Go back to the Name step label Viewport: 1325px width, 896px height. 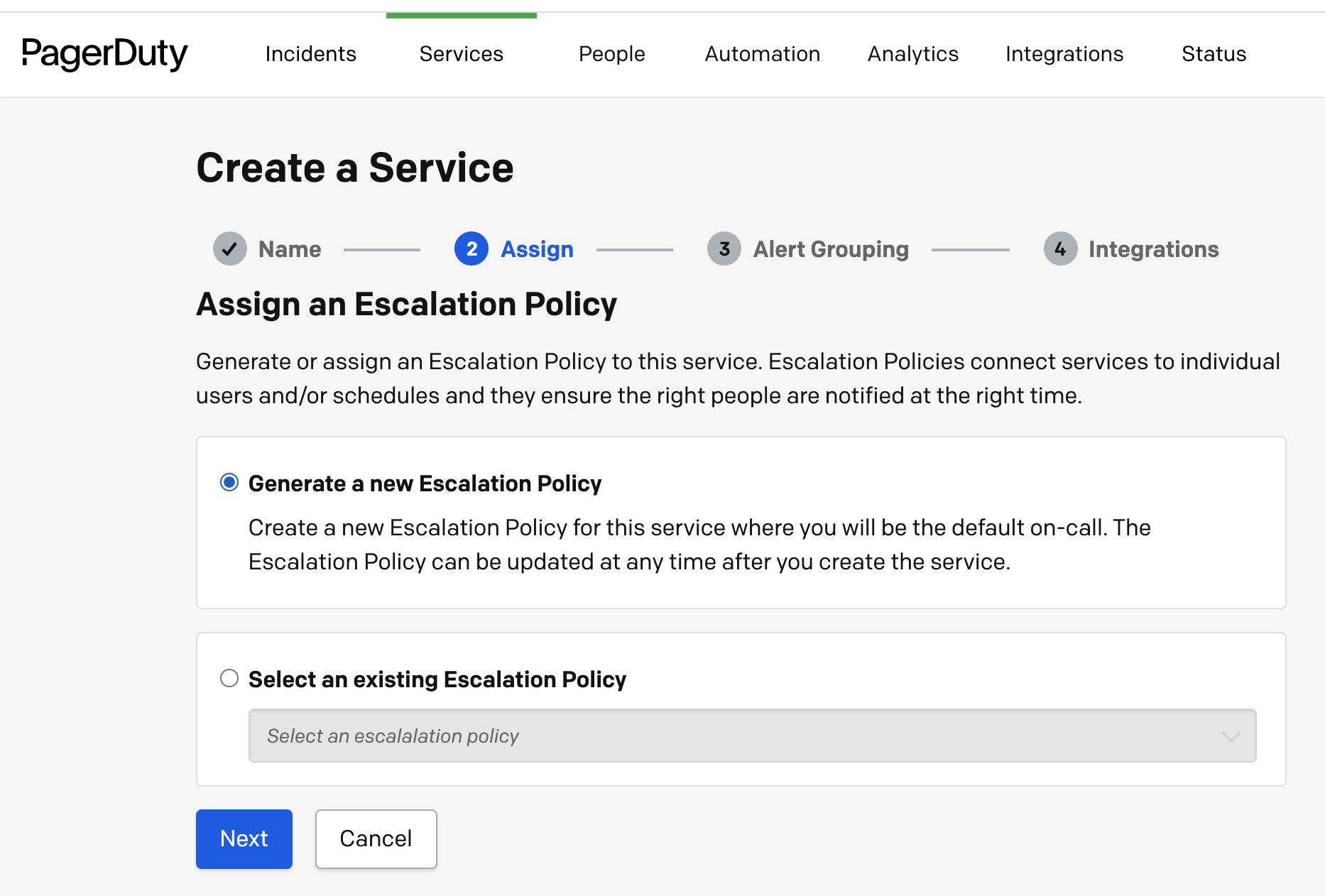290,249
